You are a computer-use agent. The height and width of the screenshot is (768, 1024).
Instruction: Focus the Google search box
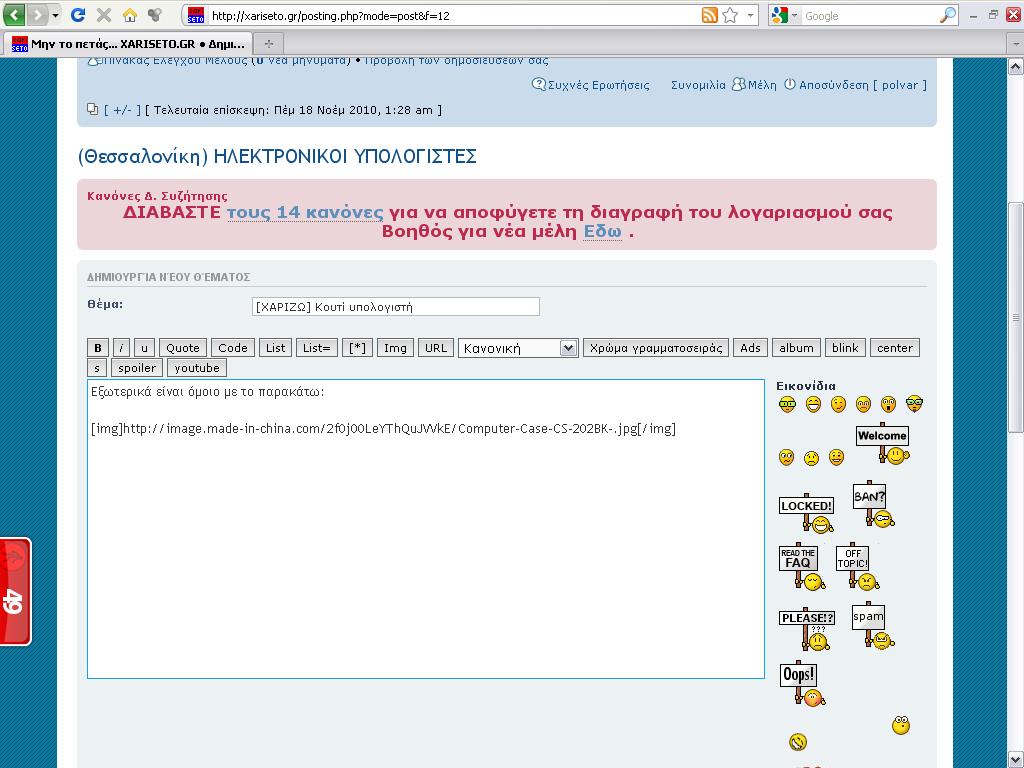pyautogui.click(x=869, y=16)
